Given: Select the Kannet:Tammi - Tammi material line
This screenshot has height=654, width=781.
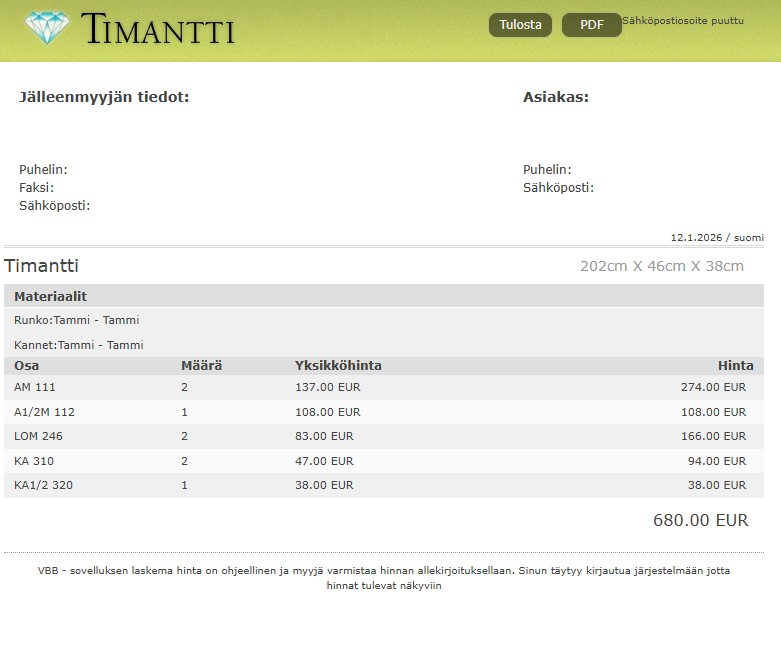Looking at the screenshot, I should pyautogui.click(x=79, y=345).
